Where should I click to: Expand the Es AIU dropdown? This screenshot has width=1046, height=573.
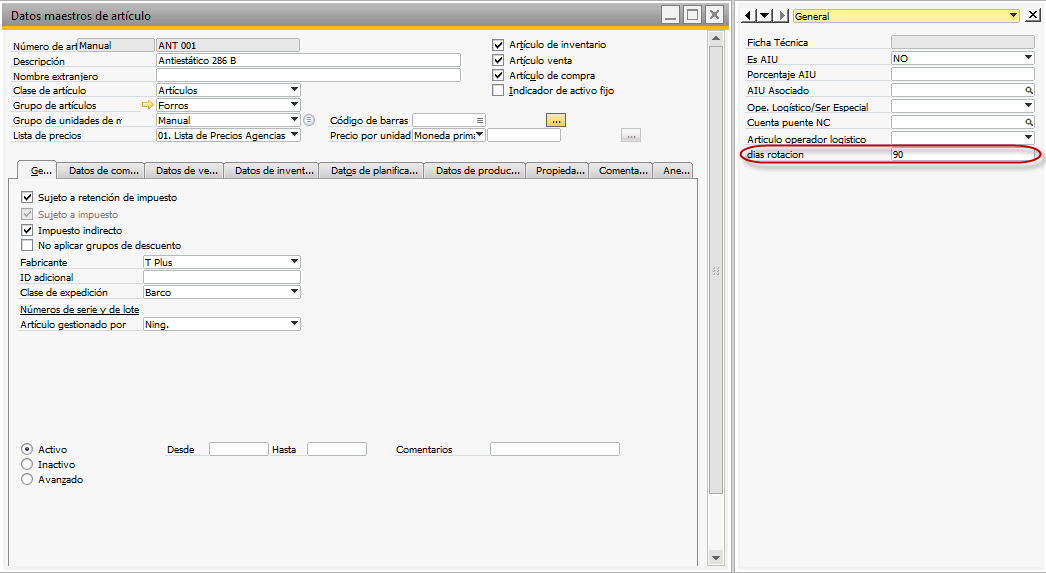click(1028, 59)
